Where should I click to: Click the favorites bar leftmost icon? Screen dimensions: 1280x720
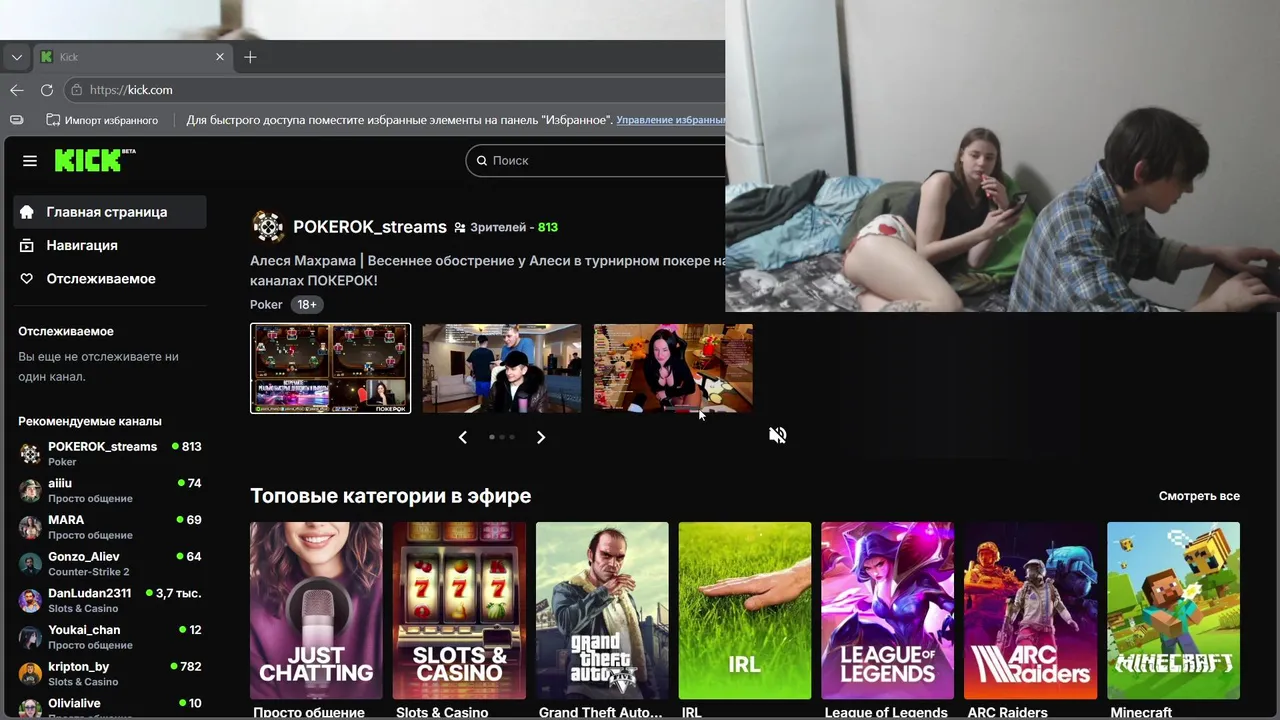point(16,120)
